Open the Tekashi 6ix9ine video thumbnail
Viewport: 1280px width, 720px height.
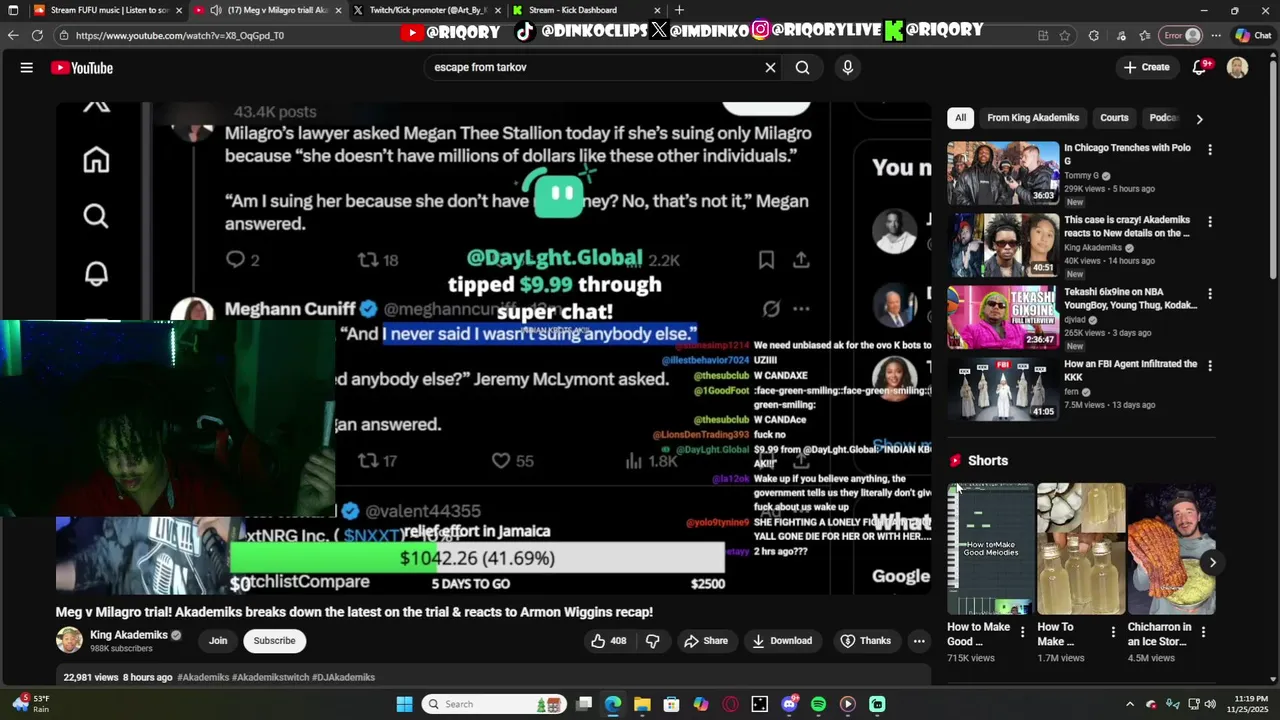(x=1003, y=316)
